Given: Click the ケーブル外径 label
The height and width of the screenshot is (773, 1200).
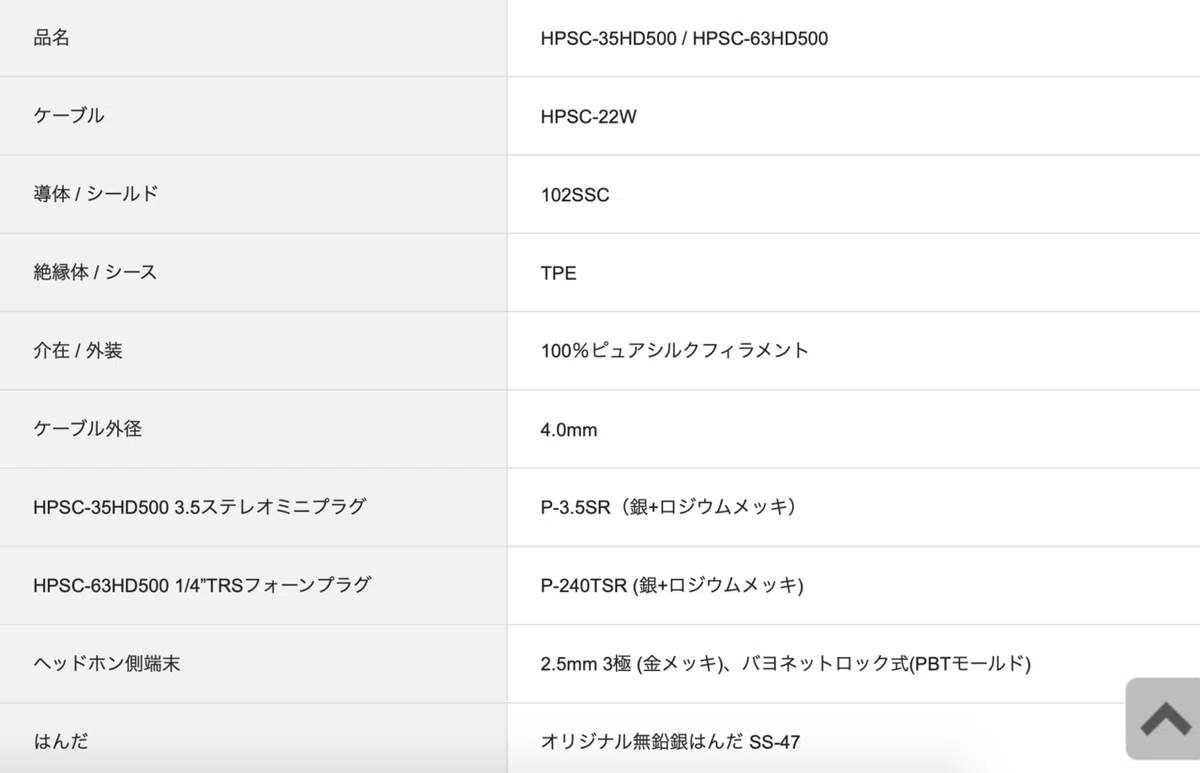Looking at the screenshot, I should click(x=87, y=428).
